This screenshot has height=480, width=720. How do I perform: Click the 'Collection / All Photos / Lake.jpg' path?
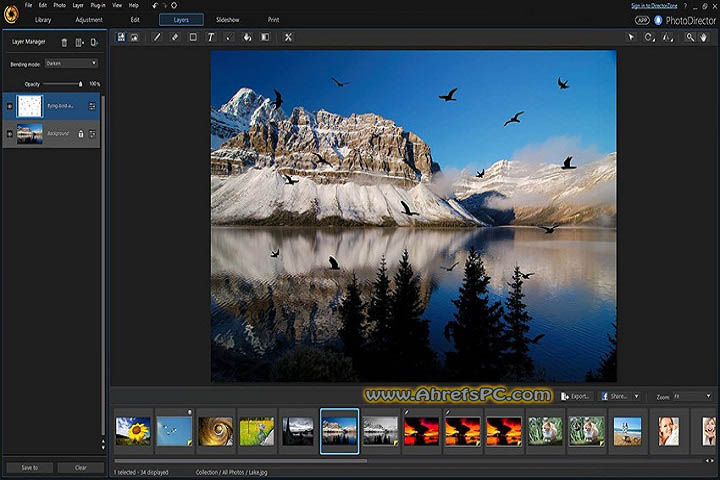(x=231, y=472)
